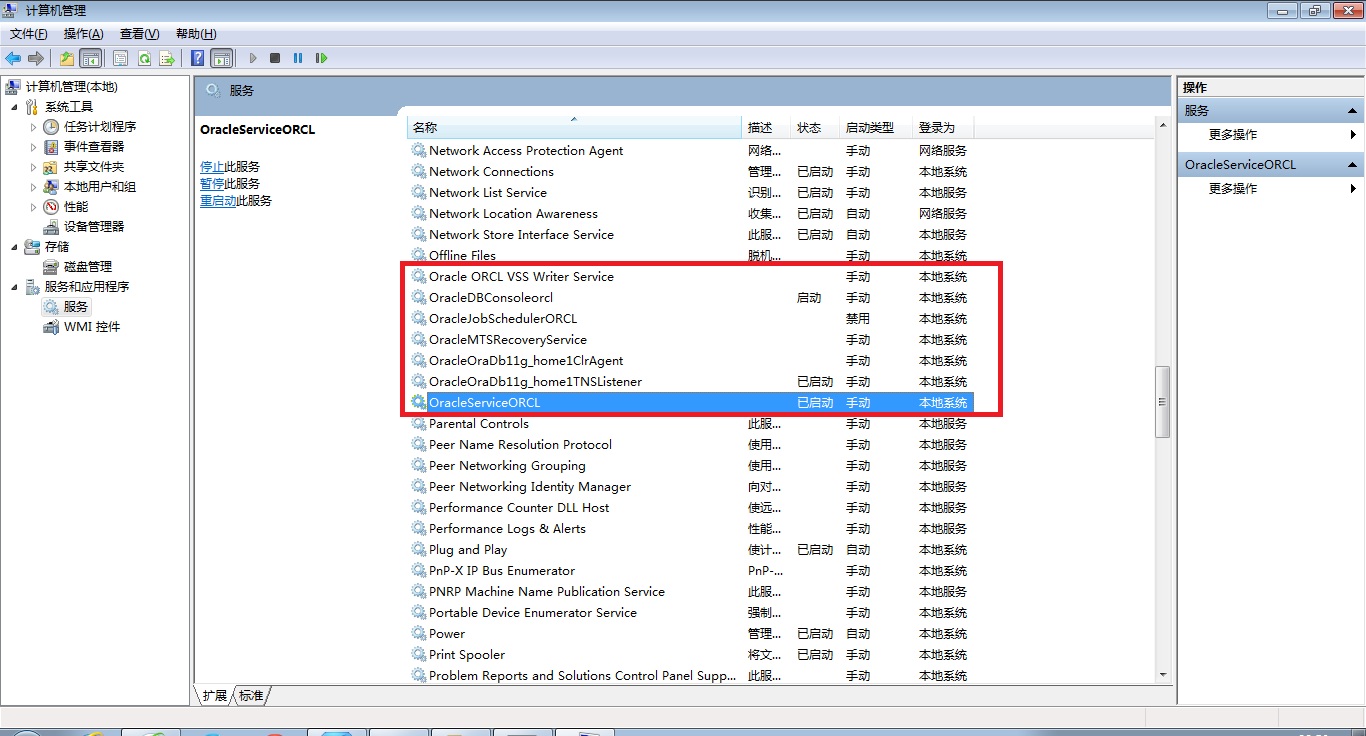Viewport: 1366px width, 736px height.
Task: Click the Refresh toolbar icon
Action: pos(144,58)
